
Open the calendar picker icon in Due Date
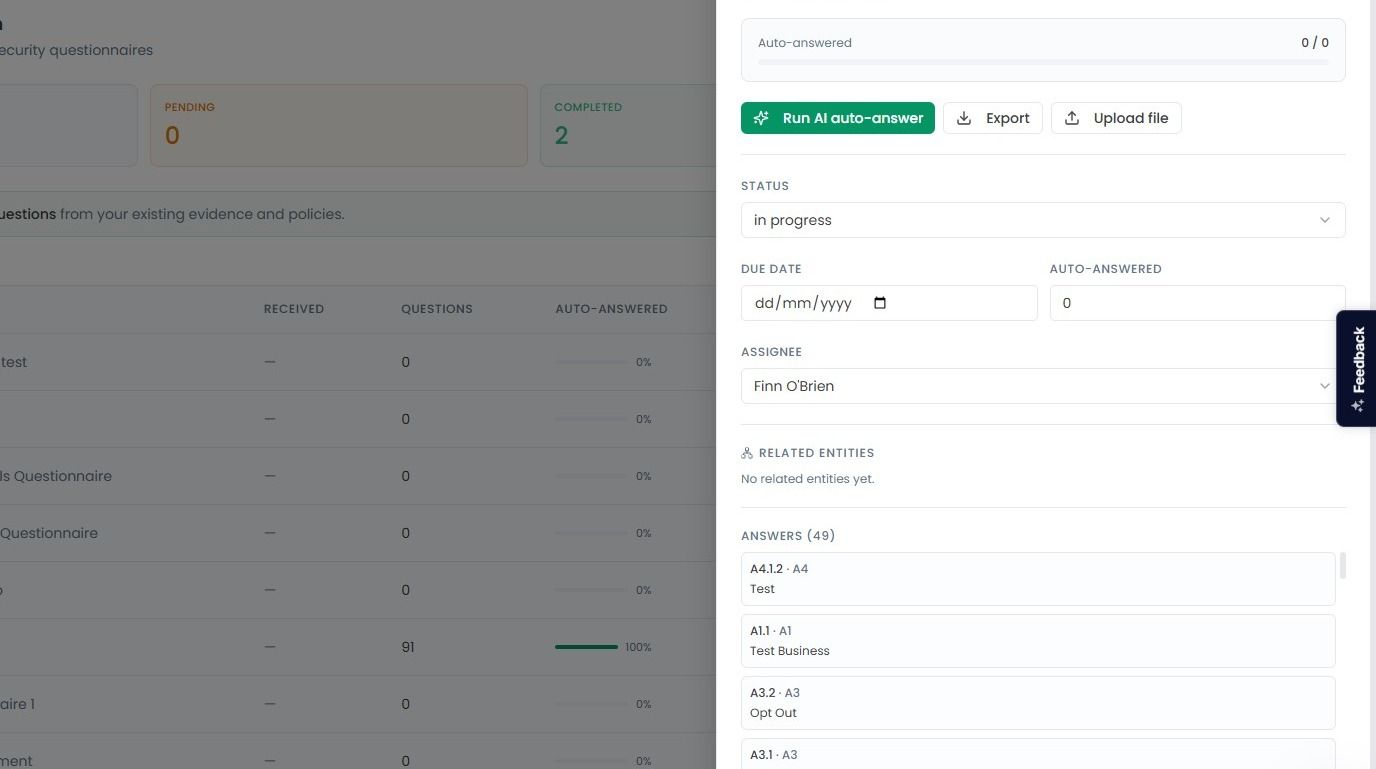[880, 303]
